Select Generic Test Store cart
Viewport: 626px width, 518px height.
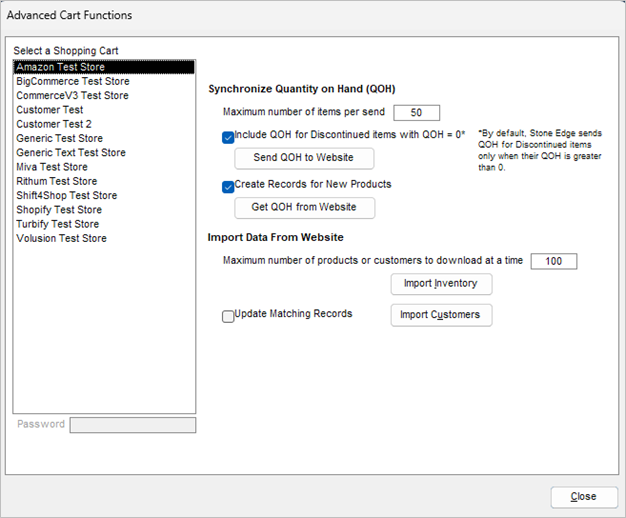(104, 139)
